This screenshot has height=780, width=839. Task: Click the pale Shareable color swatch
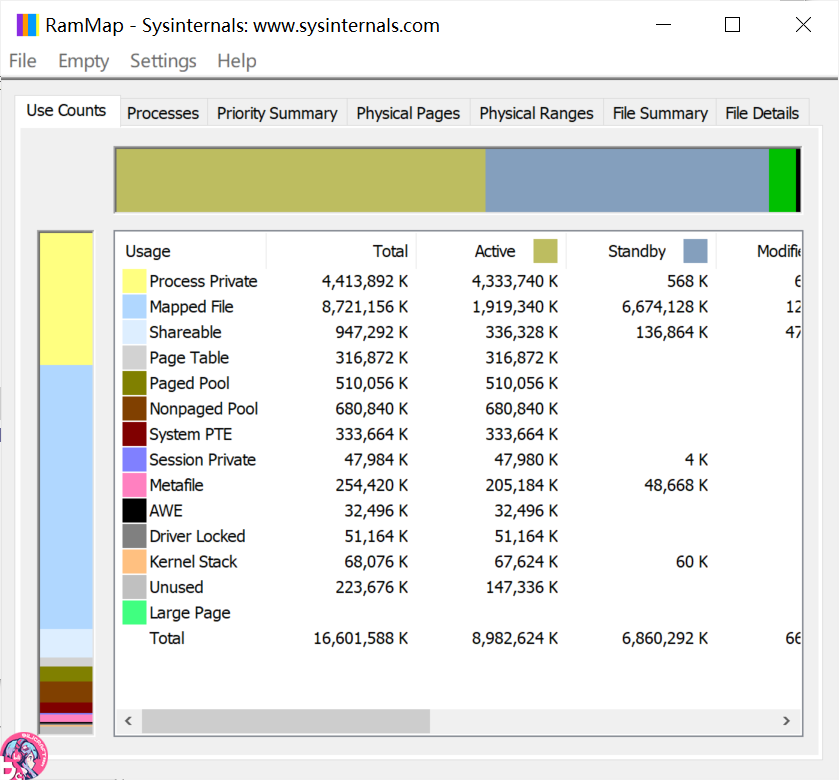point(134,332)
